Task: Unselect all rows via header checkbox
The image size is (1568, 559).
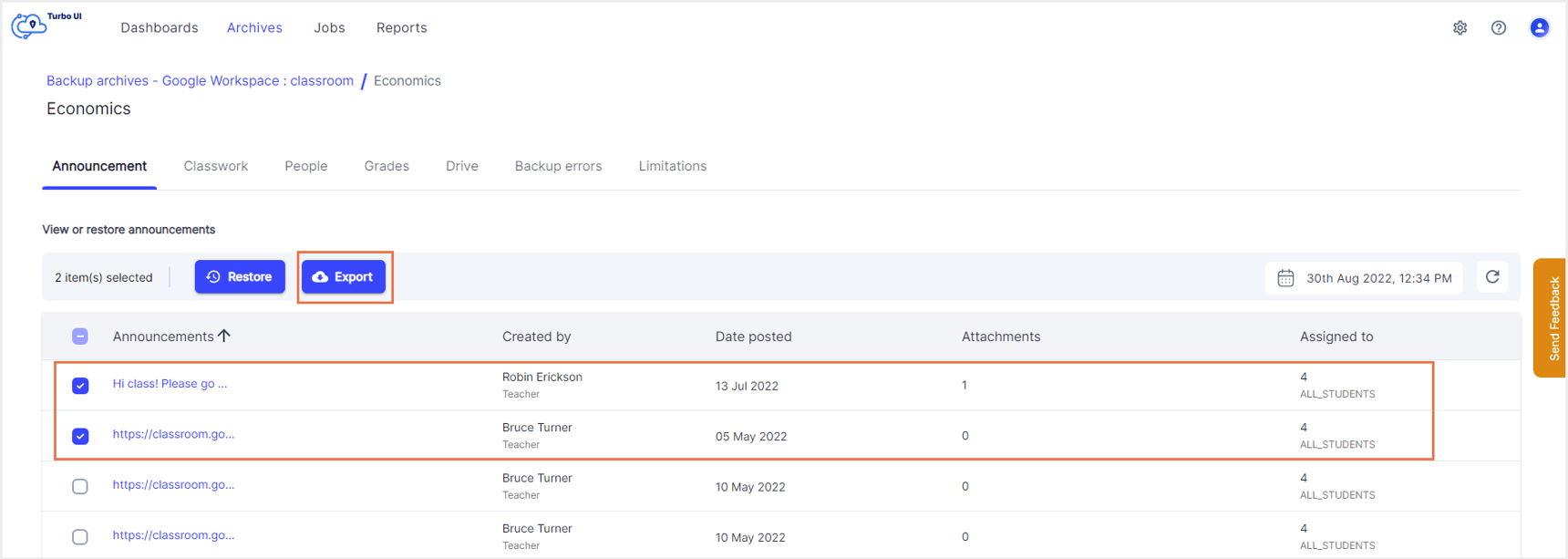Action: click(x=80, y=336)
